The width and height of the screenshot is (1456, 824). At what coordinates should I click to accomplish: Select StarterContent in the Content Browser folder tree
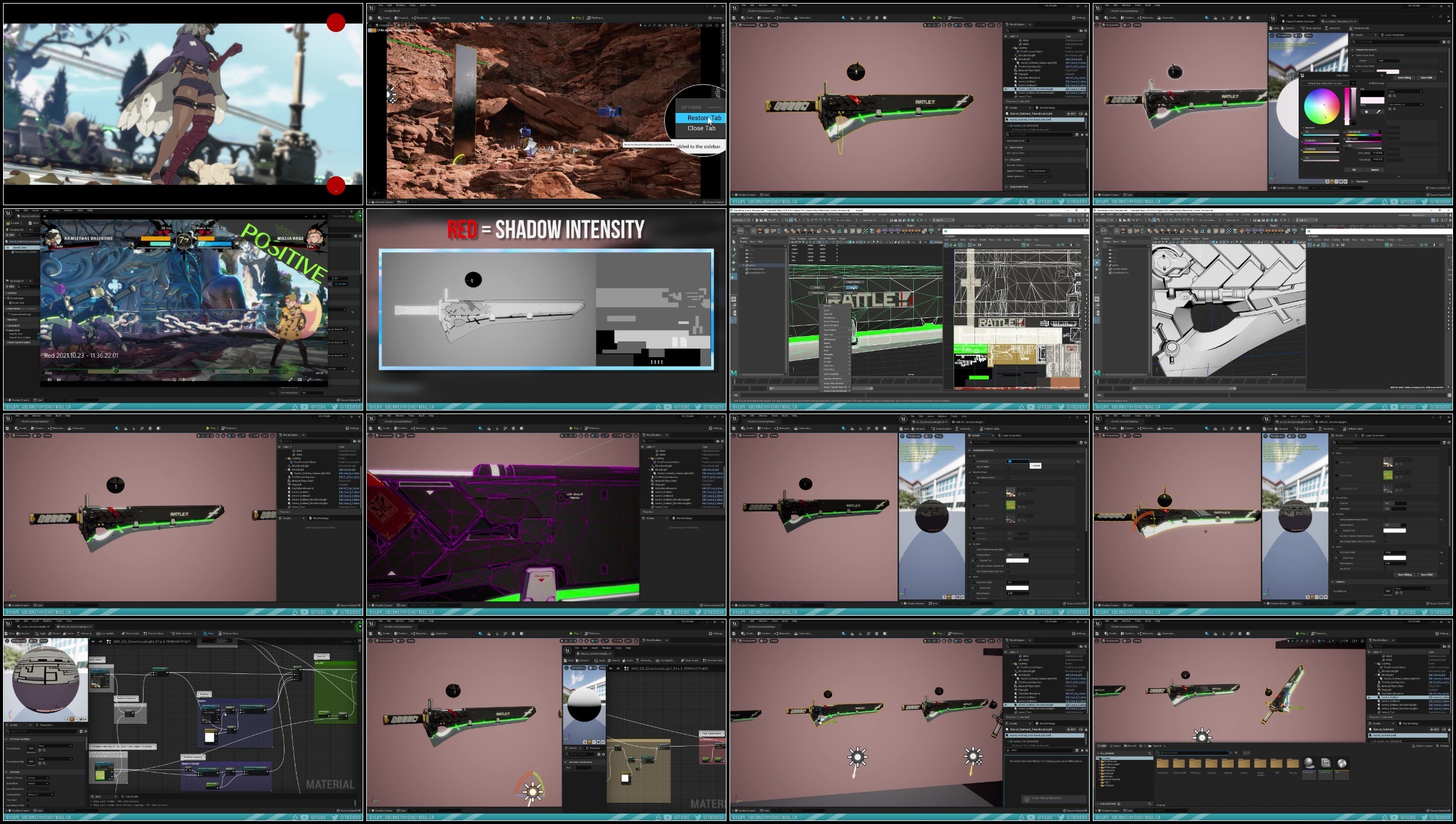[x=1112, y=780]
